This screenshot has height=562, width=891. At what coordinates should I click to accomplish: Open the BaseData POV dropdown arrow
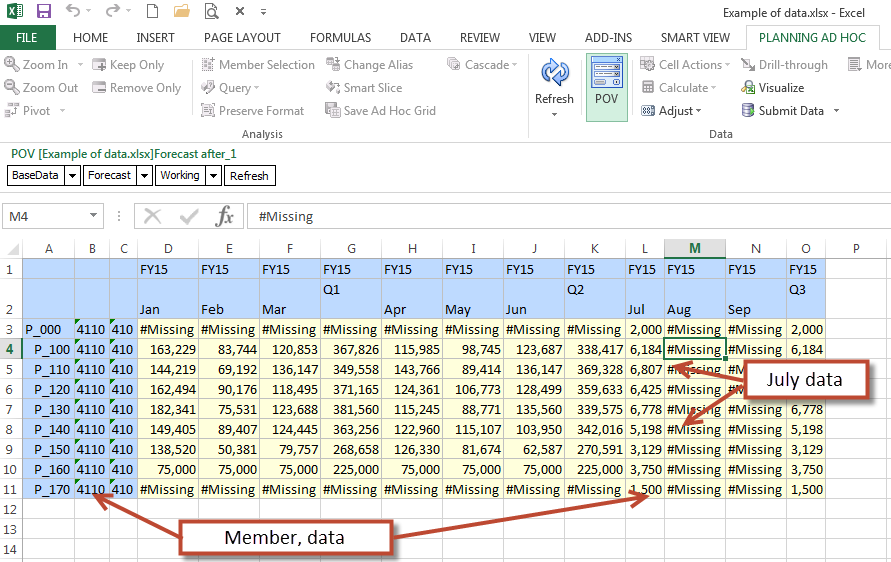(x=72, y=176)
